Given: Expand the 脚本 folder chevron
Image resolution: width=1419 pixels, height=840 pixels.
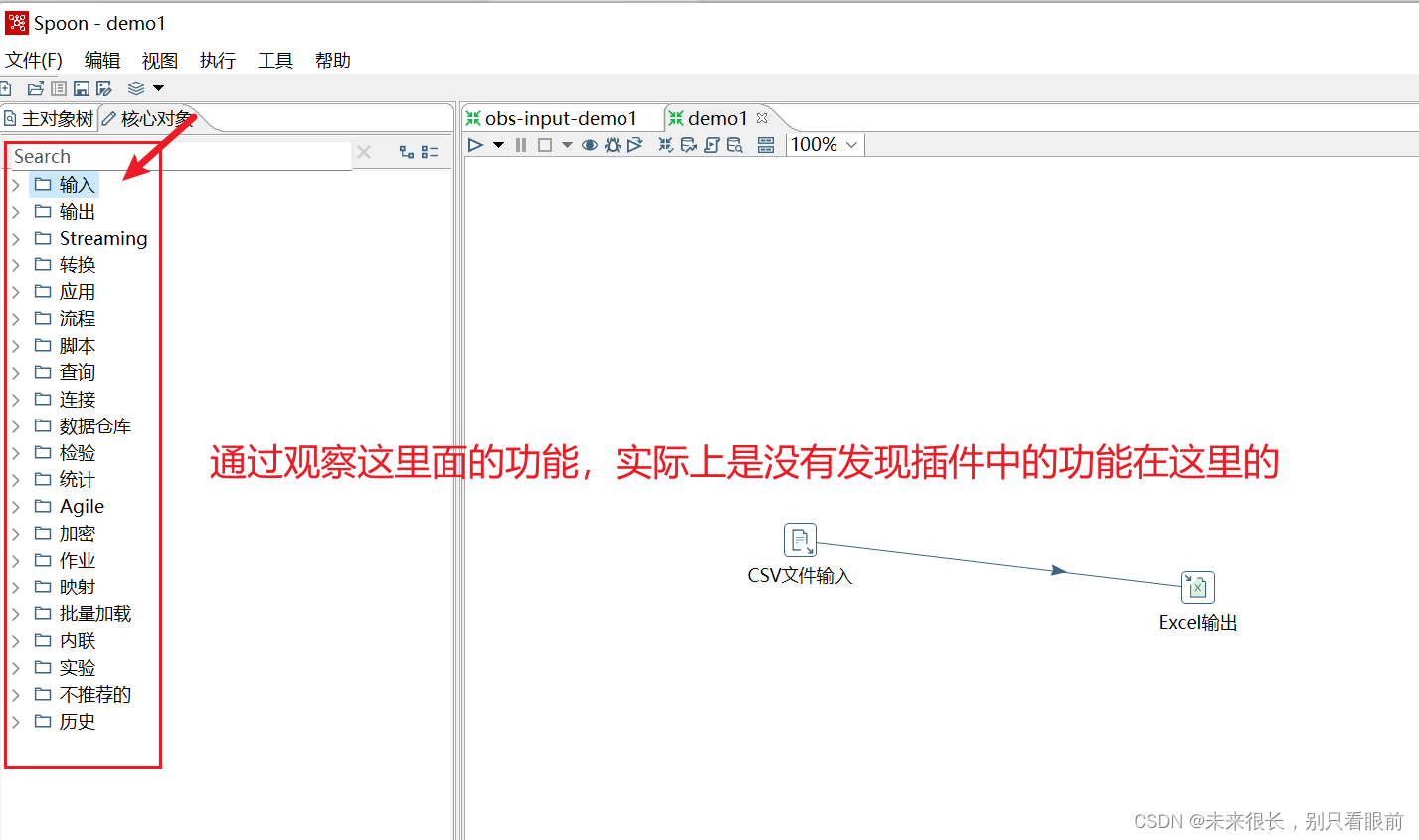Looking at the screenshot, I should pos(16,346).
